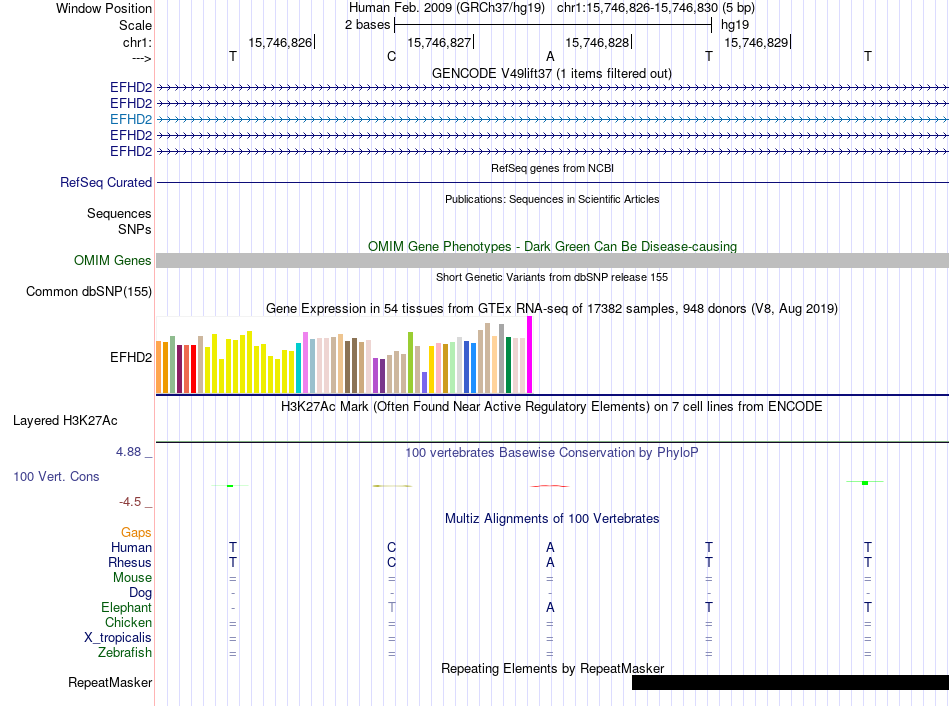Click the RefSeq Curated intron line
The image size is (950, 706).
pos(552,182)
